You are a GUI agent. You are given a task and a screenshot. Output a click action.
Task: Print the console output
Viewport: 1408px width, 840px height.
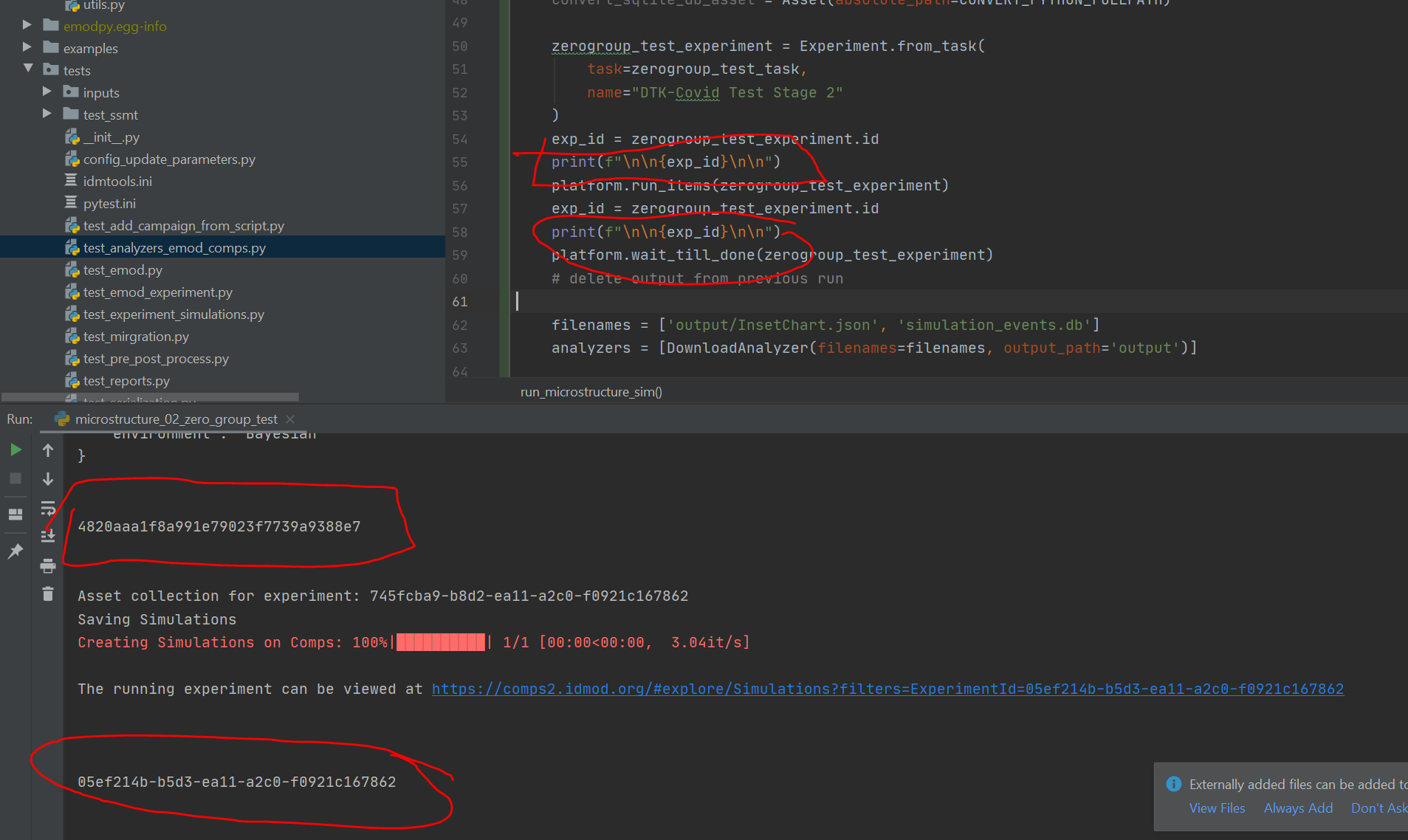click(x=47, y=565)
